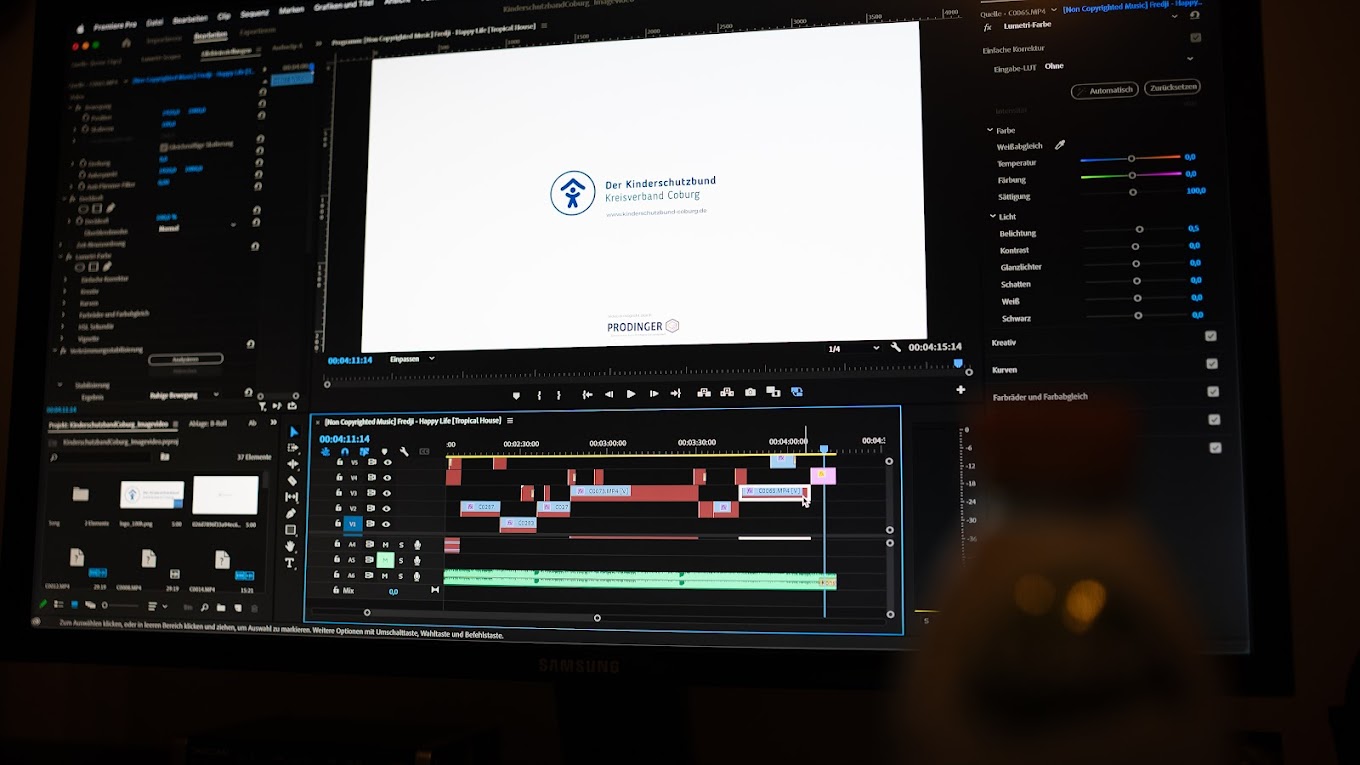This screenshot has height=765, width=1360.
Task: Click the Lift button
Action: (704, 393)
